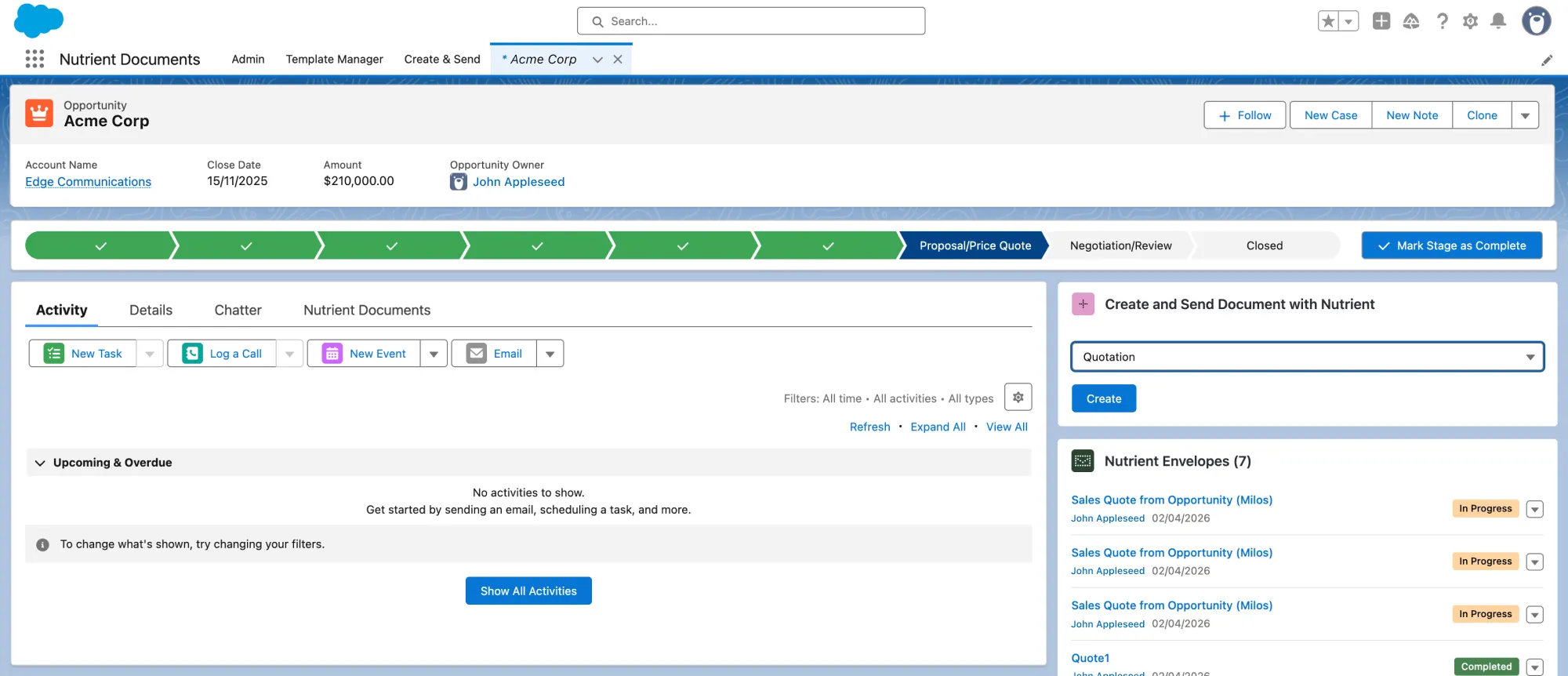Click the Create button
Viewport: 1568px width, 676px height.
[x=1104, y=398]
